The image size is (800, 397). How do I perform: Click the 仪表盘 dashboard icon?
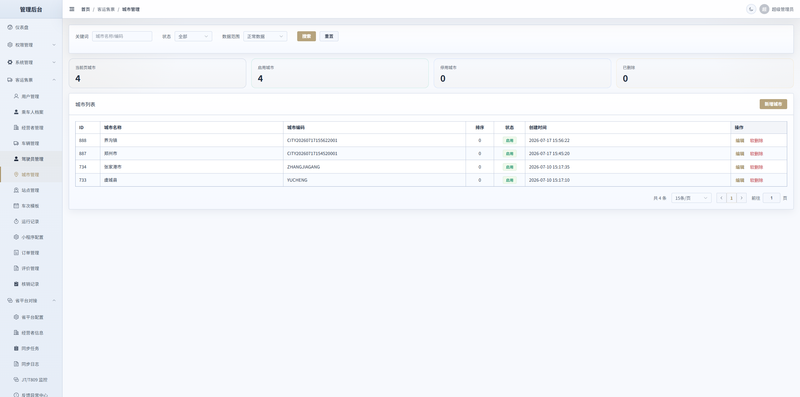tap(10, 27)
